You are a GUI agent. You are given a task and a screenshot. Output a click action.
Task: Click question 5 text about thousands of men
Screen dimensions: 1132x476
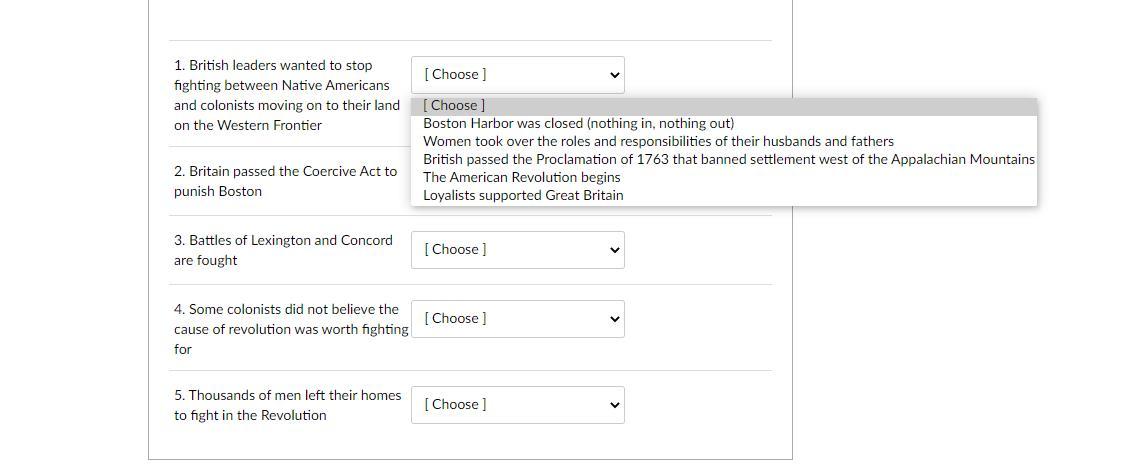point(287,405)
